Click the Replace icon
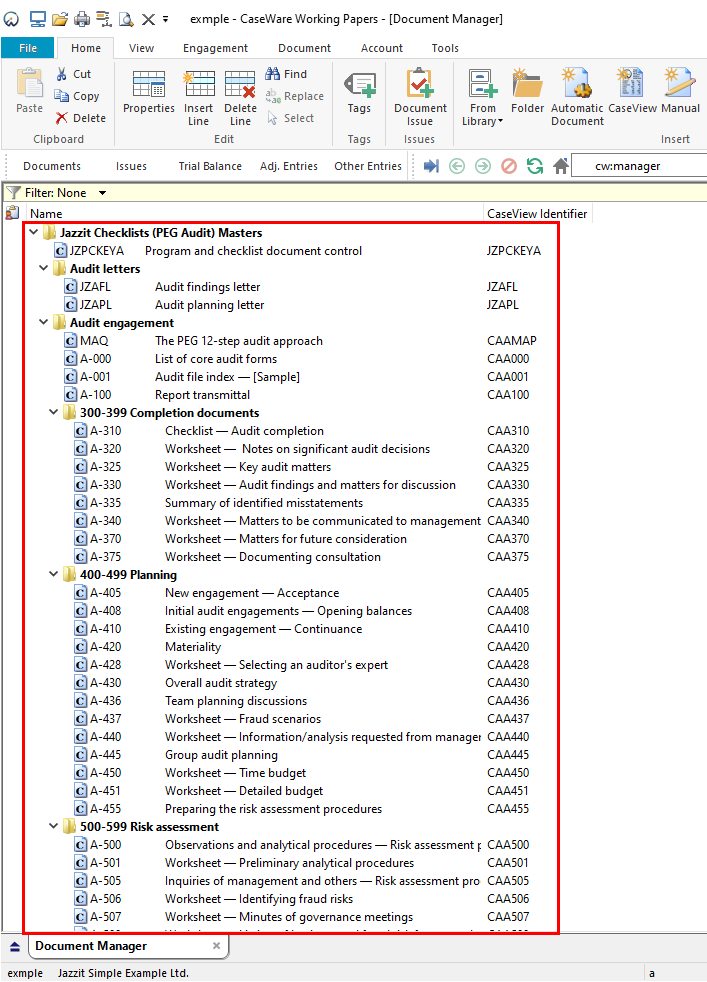 [x=272, y=96]
